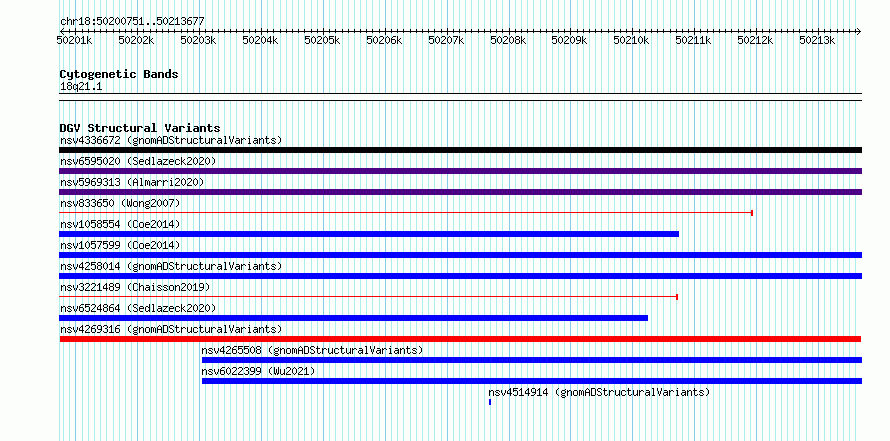Open the nsv6022399 (Wu2021) label
Viewport: 890px width, 441px height.
(x=258, y=371)
